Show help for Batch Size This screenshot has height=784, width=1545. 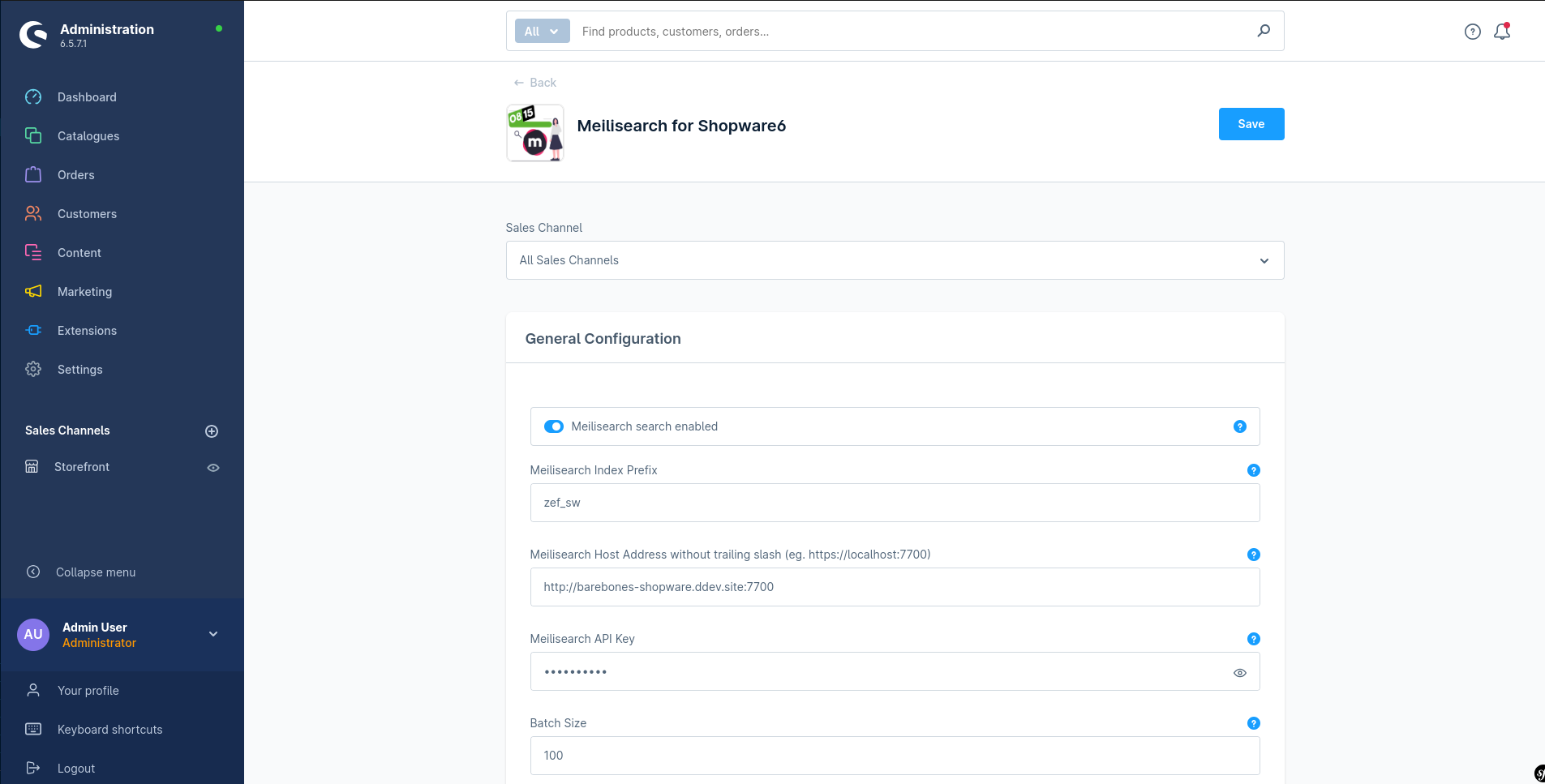click(1254, 723)
